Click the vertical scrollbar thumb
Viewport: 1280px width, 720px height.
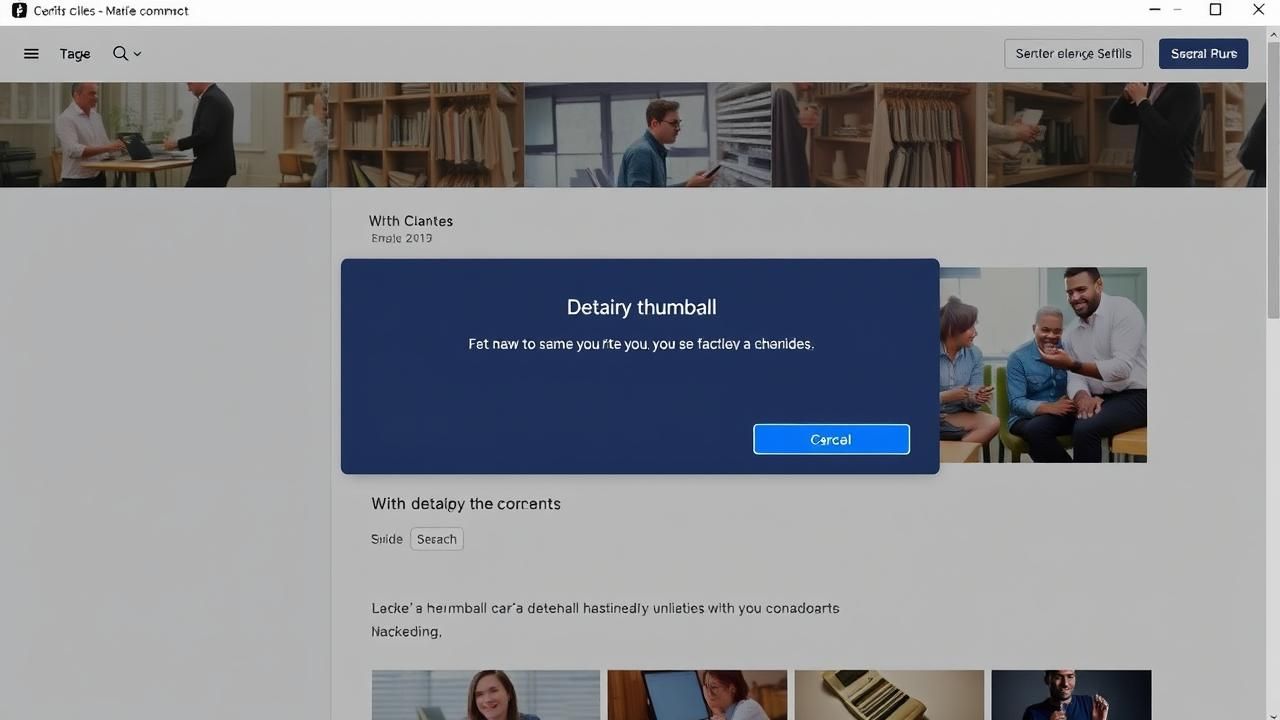[1272, 180]
